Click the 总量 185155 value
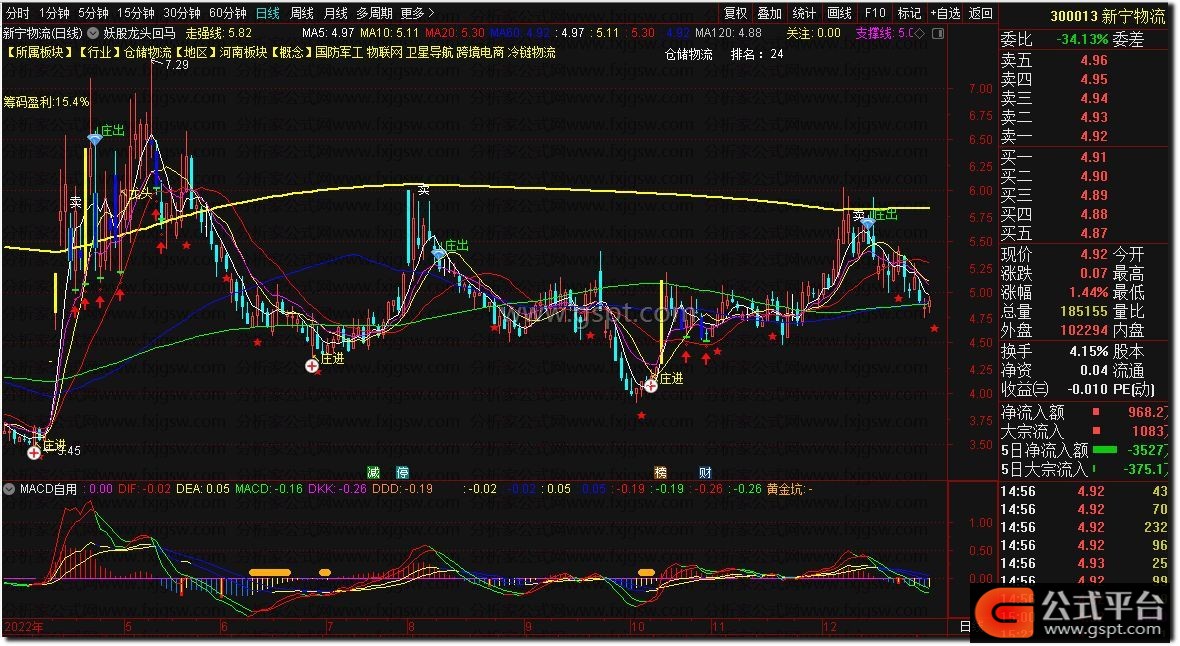Screen dimensions: 1180x646 [1084, 311]
